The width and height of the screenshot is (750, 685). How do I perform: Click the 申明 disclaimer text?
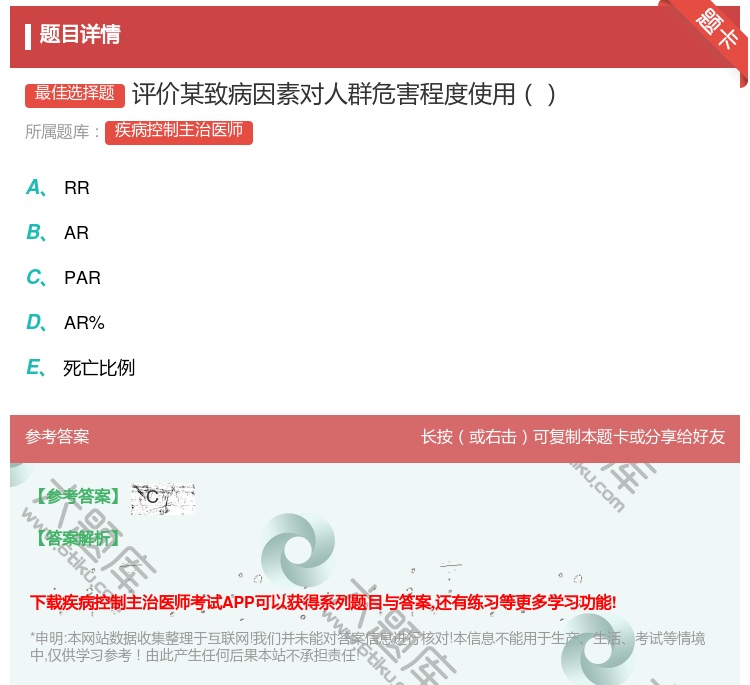pyautogui.click(x=367, y=646)
